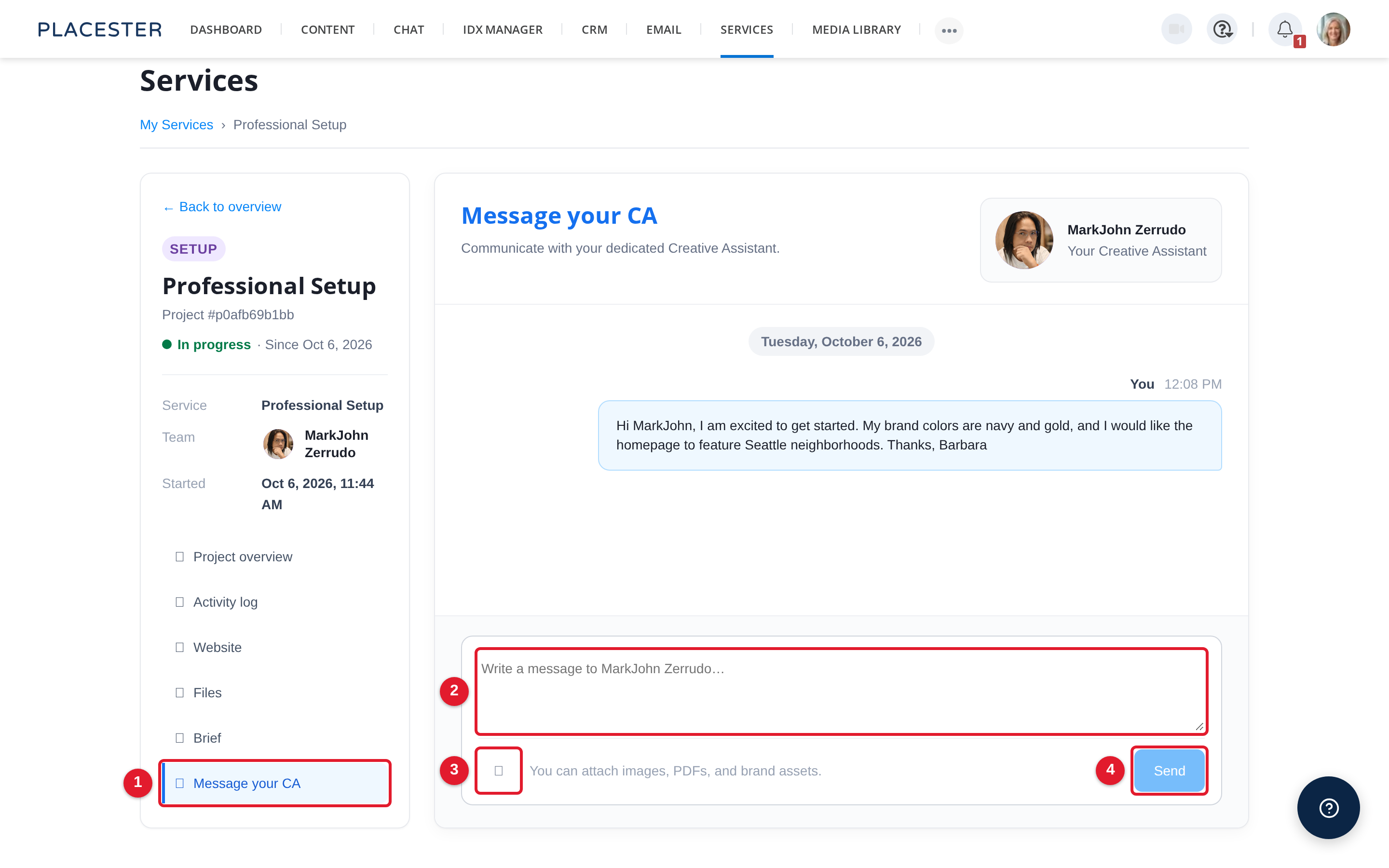Click the floating help button
The height and width of the screenshot is (868, 1389).
click(1328, 808)
